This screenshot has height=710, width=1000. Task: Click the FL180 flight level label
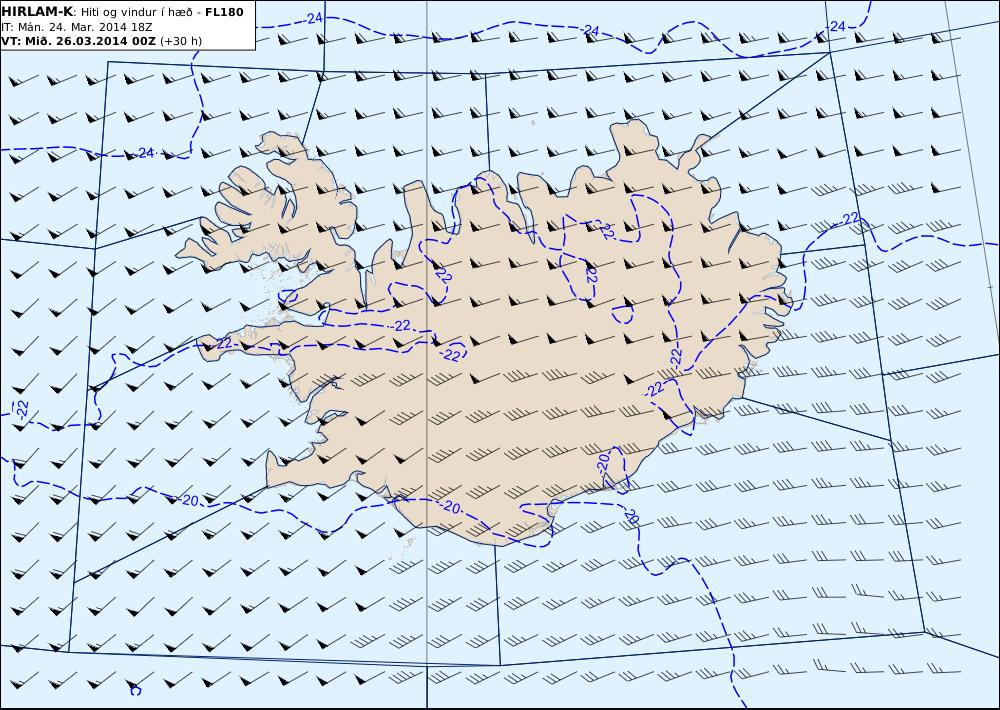(224, 11)
